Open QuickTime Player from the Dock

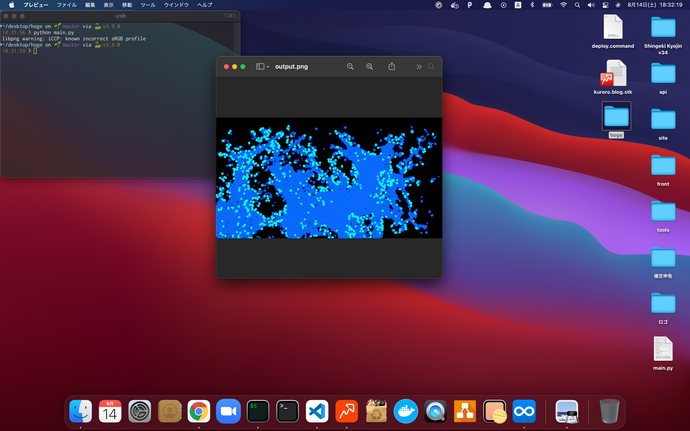click(x=435, y=411)
